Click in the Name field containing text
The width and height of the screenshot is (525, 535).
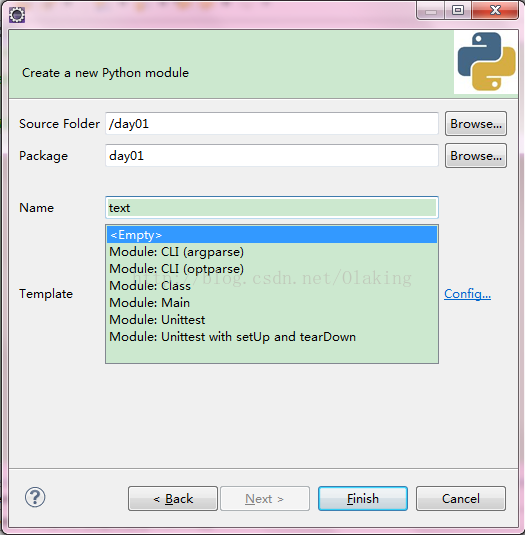[272, 207]
